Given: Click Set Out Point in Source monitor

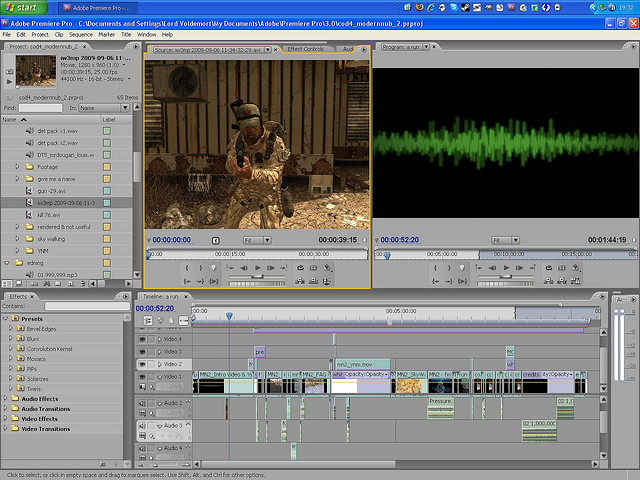Looking at the screenshot, I should click(200, 268).
